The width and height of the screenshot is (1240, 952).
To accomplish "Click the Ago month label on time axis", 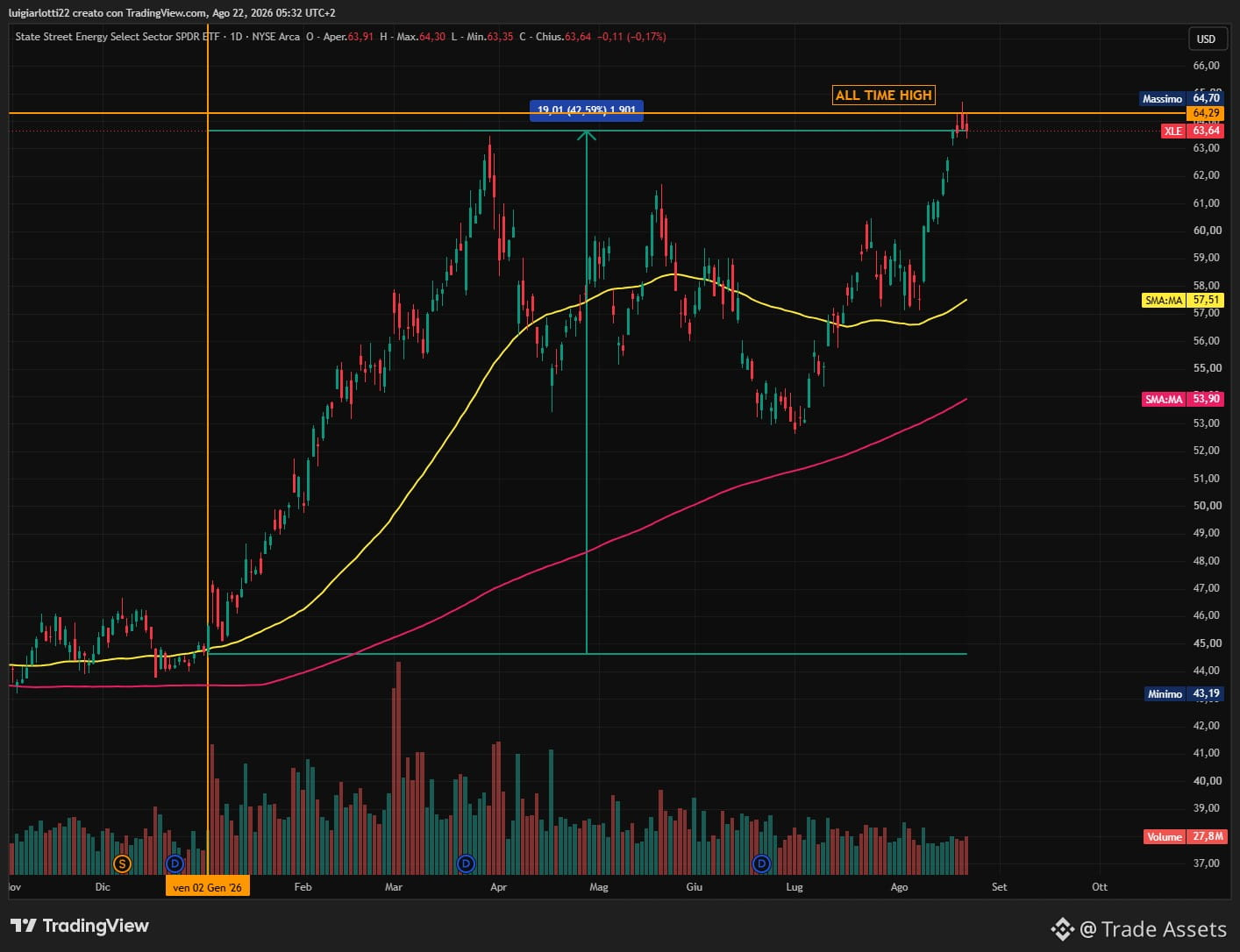I will pyautogui.click(x=899, y=887).
